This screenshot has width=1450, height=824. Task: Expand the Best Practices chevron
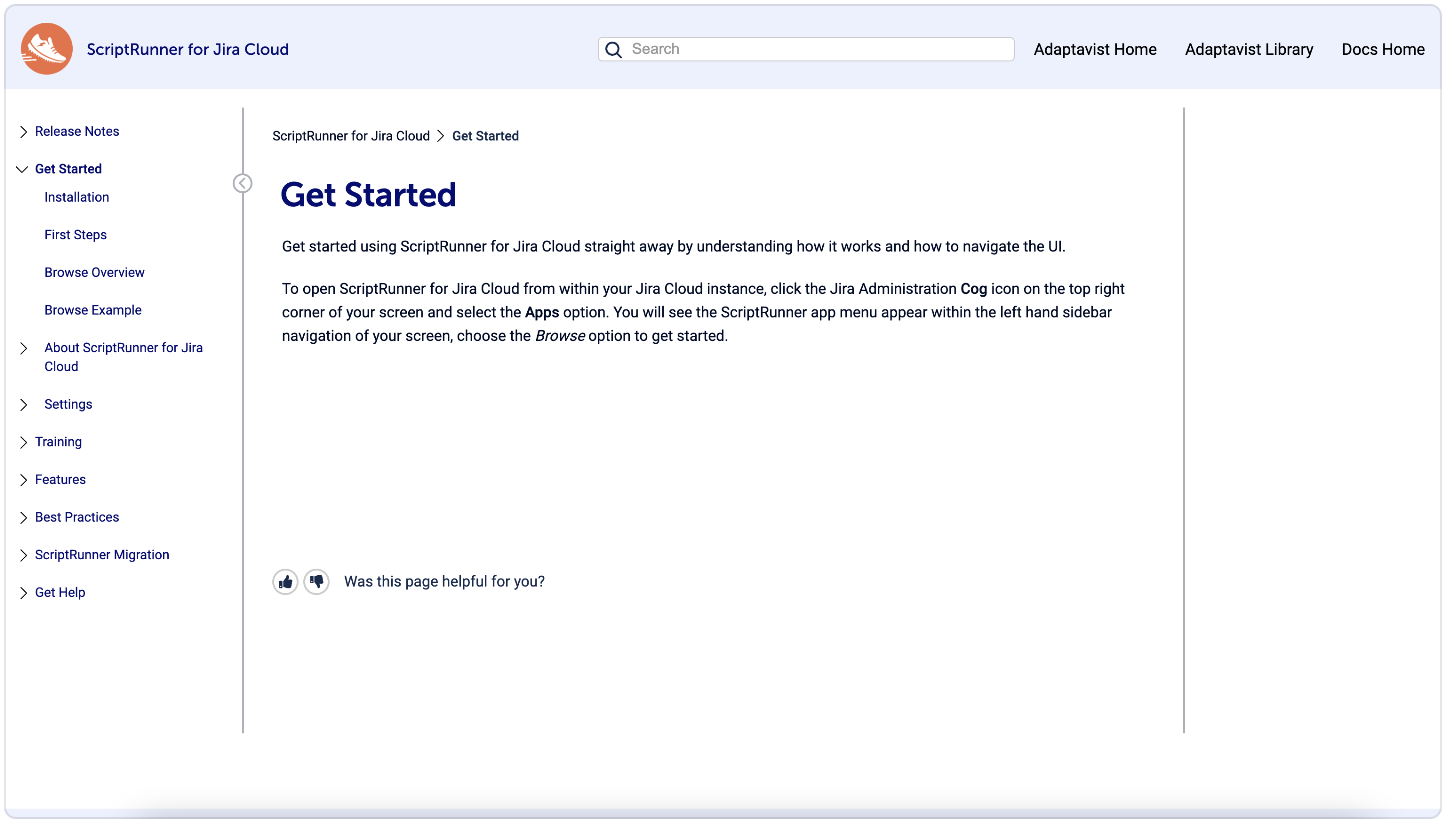click(x=24, y=518)
